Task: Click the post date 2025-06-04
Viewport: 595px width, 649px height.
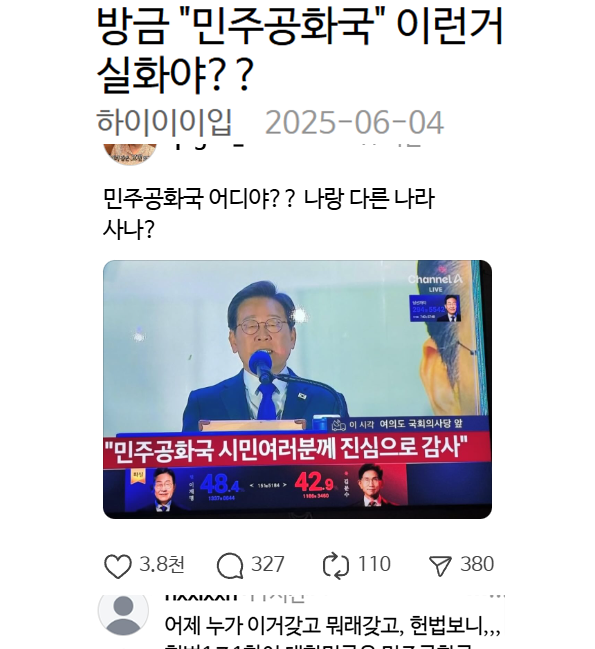Action: tap(354, 123)
